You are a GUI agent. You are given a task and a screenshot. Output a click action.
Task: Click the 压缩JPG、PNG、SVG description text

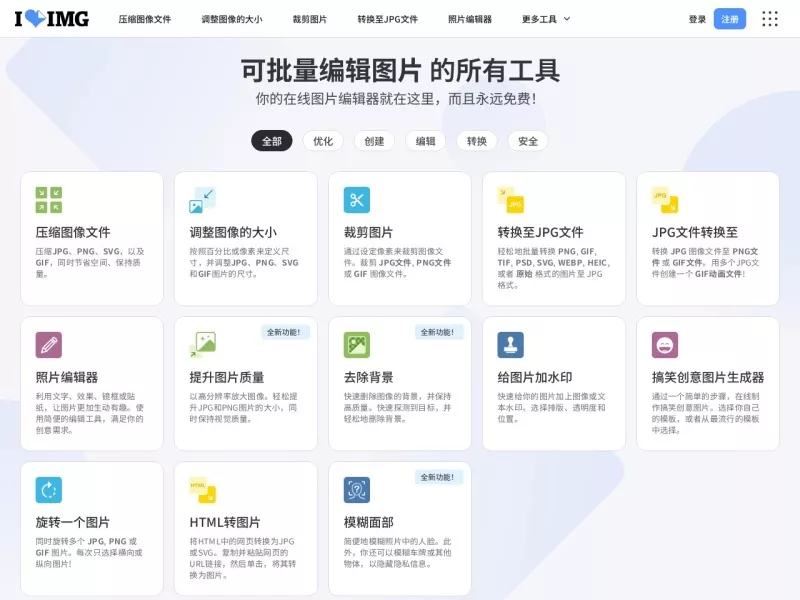click(90, 262)
